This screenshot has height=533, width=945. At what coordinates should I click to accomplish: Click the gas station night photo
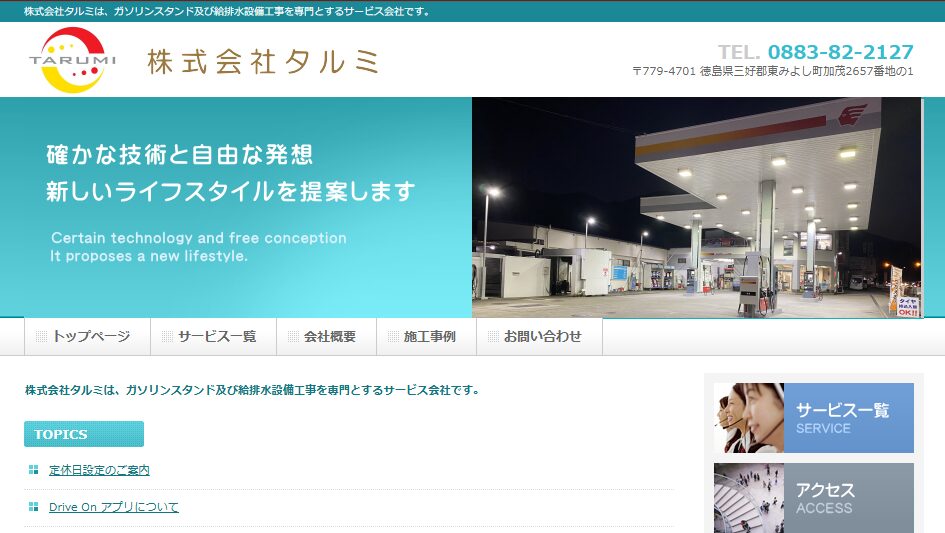tap(697, 207)
